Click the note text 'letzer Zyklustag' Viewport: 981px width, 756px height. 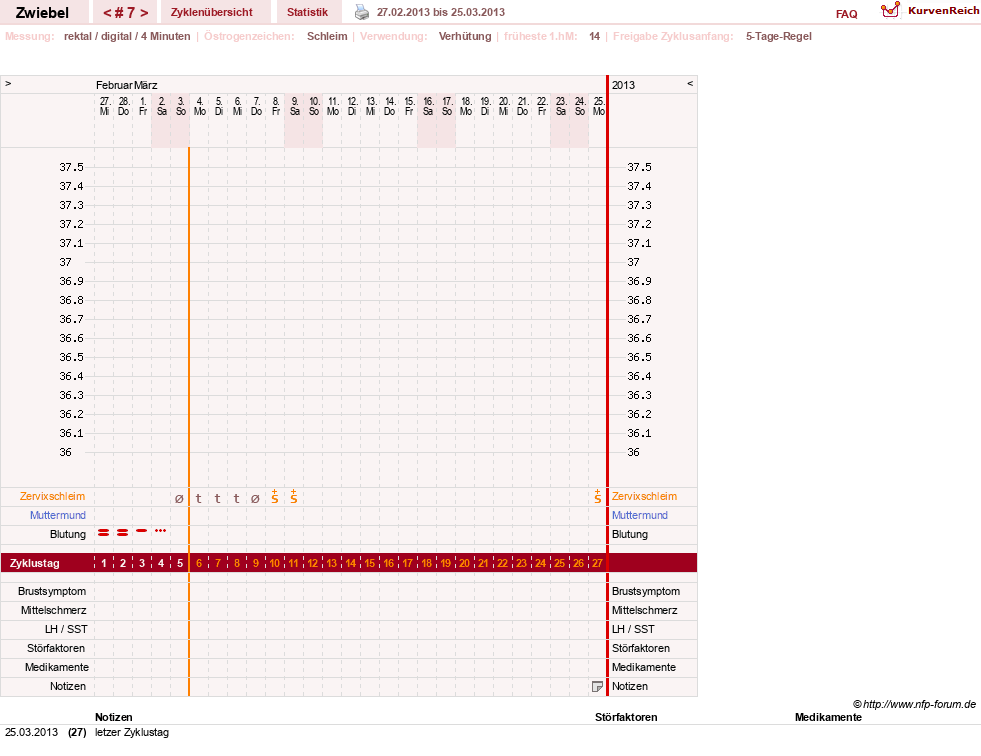(132, 732)
